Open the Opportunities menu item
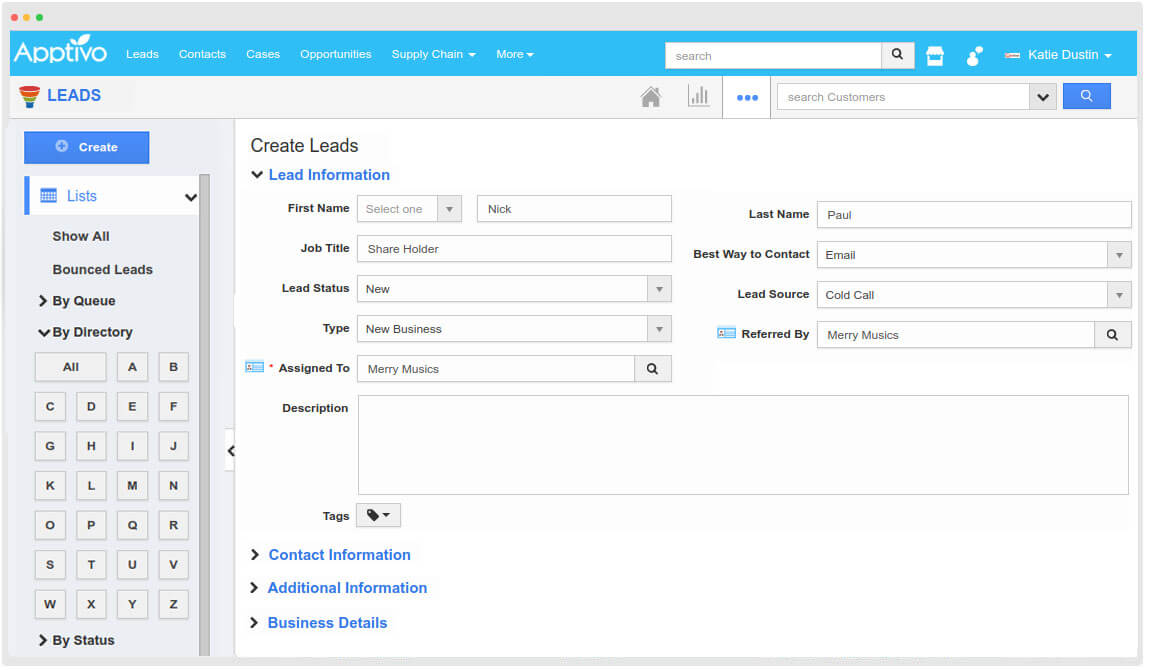Viewport: 1150px width, 670px height. (335, 54)
